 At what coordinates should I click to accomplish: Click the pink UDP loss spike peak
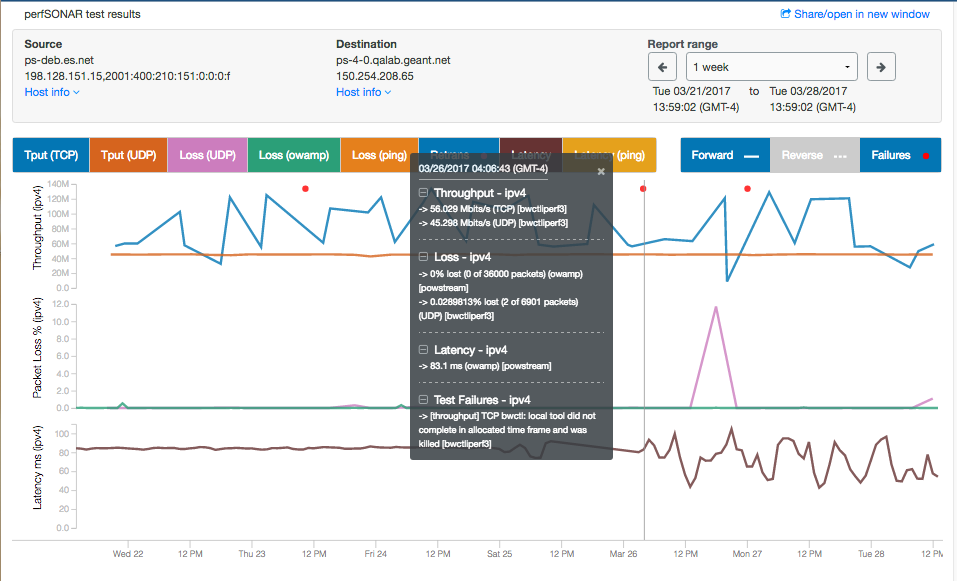[715, 308]
